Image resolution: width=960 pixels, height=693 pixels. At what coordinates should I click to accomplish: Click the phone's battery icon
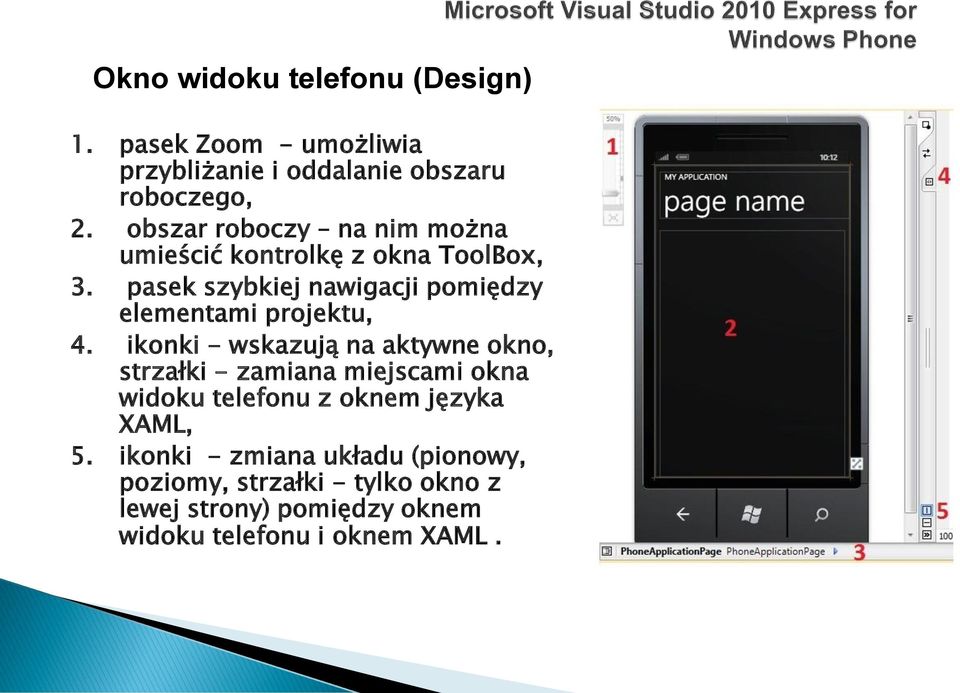coord(682,157)
